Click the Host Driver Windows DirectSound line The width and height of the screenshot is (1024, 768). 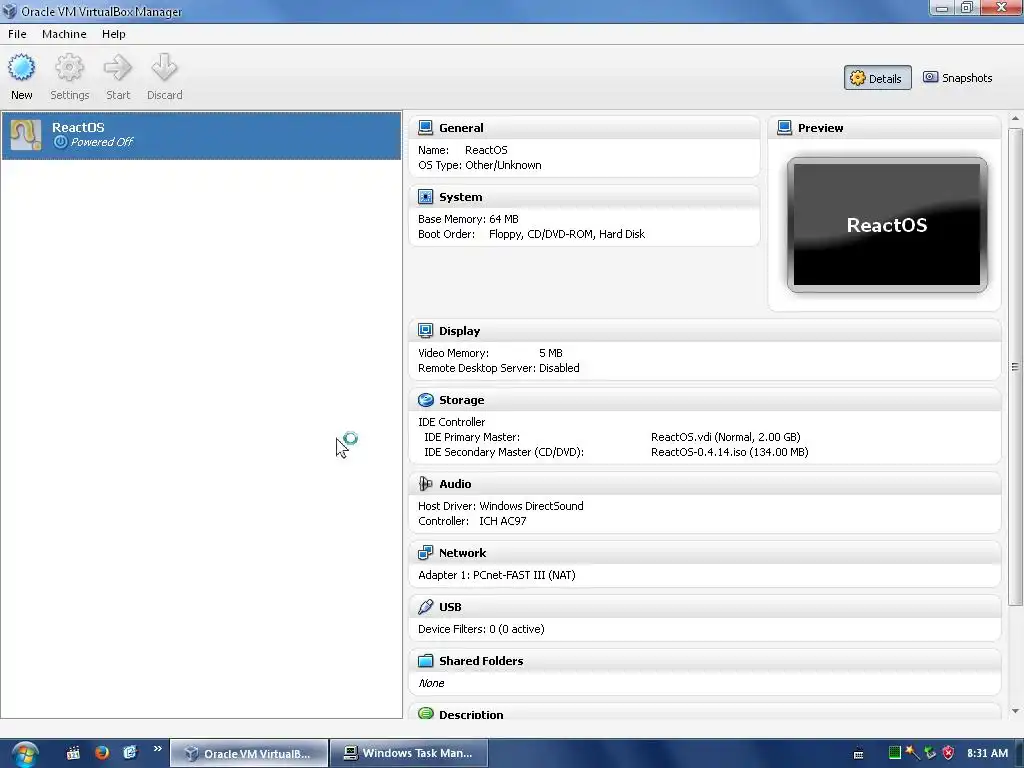(x=501, y=506)
